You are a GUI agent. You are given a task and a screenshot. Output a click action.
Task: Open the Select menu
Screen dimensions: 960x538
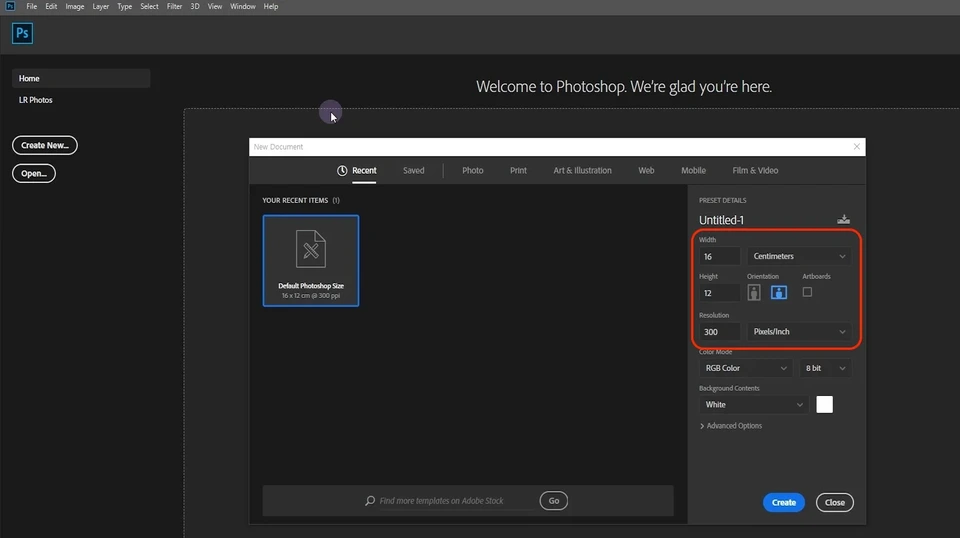pyautogui.click(x=149, y=6)
